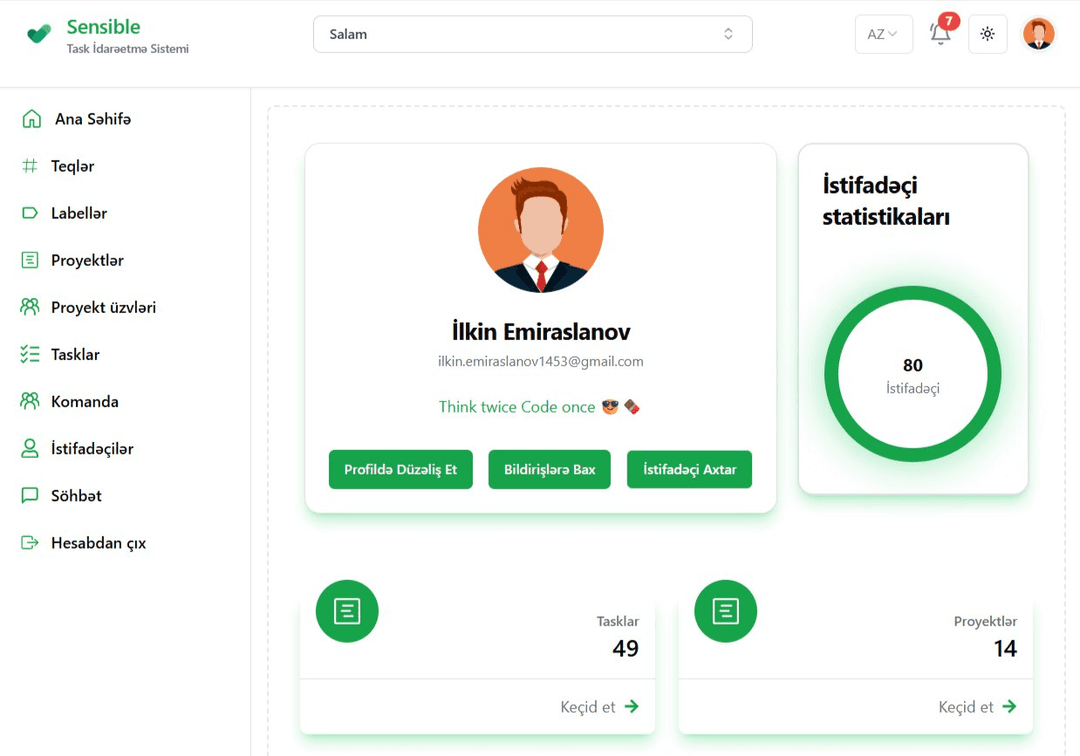1080x756 pixels.
Task: Click Profildə Düzəliş Et button
Action: (401, 470)
